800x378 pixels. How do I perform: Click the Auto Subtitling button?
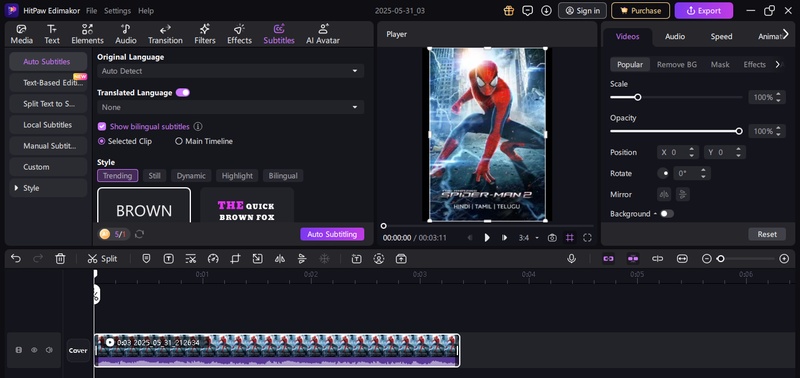pyautogui.click(x=332, y=234)
